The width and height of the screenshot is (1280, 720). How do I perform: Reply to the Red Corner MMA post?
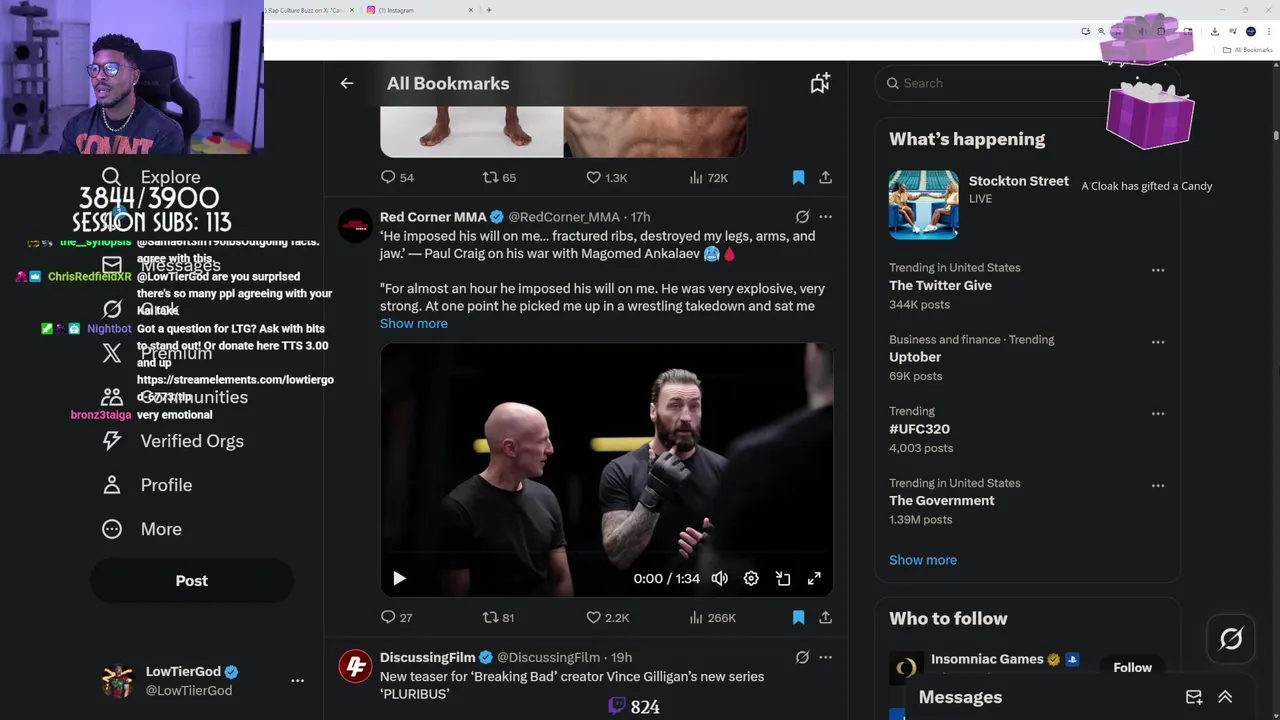coord(396,617)
